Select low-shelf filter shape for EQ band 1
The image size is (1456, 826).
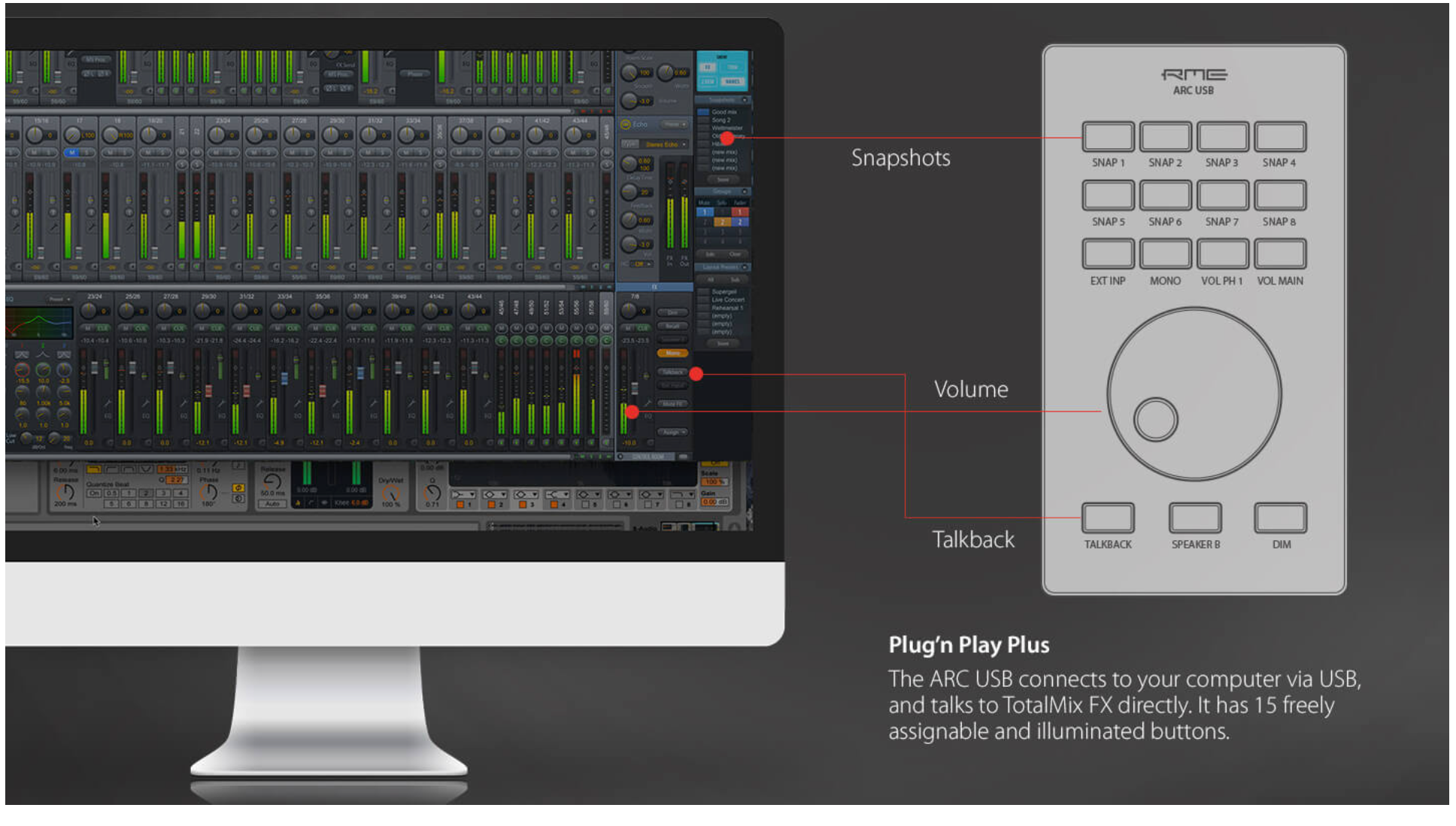[x=22, y=354]
